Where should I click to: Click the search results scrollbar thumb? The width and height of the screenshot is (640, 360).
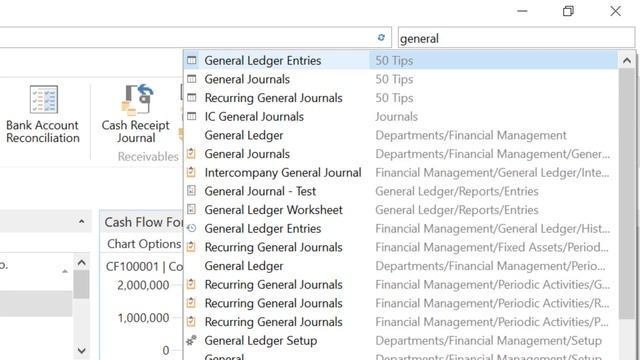(x=627, y=193)
